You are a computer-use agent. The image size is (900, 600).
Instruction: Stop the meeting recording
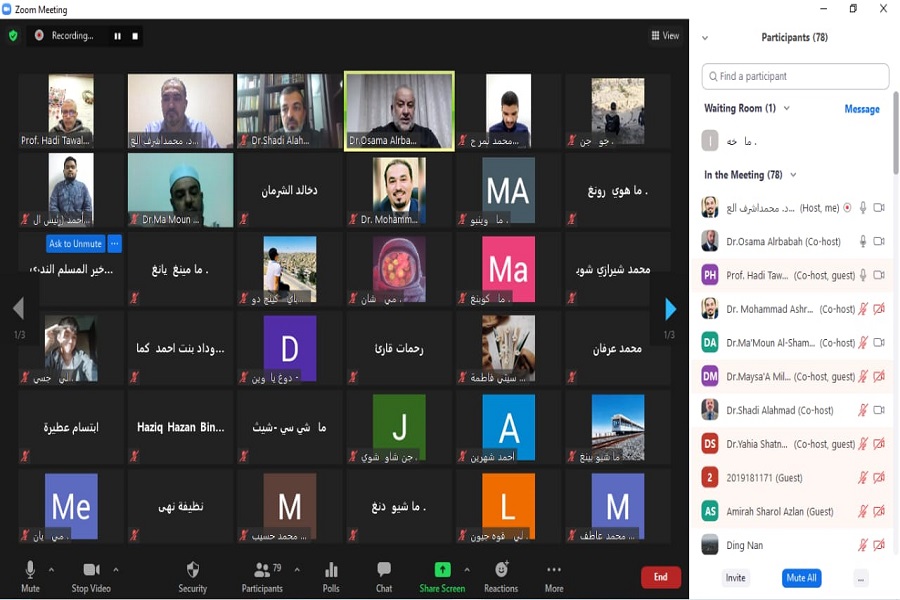click(x=135, y=36)
